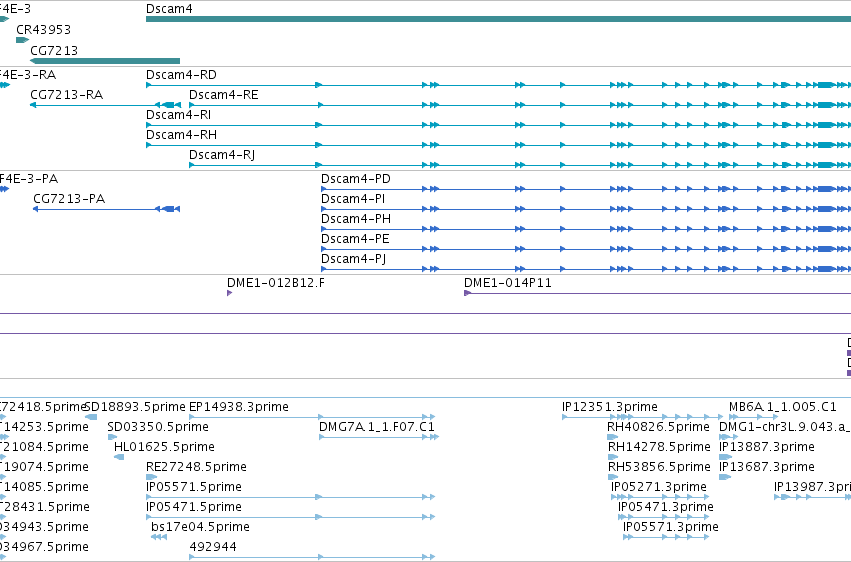Viewport: 851px width, 562px height.
Task: Click the IP13687.3prime EST arrow glyph
Action: pyautogui.click(x=725, y=477)
